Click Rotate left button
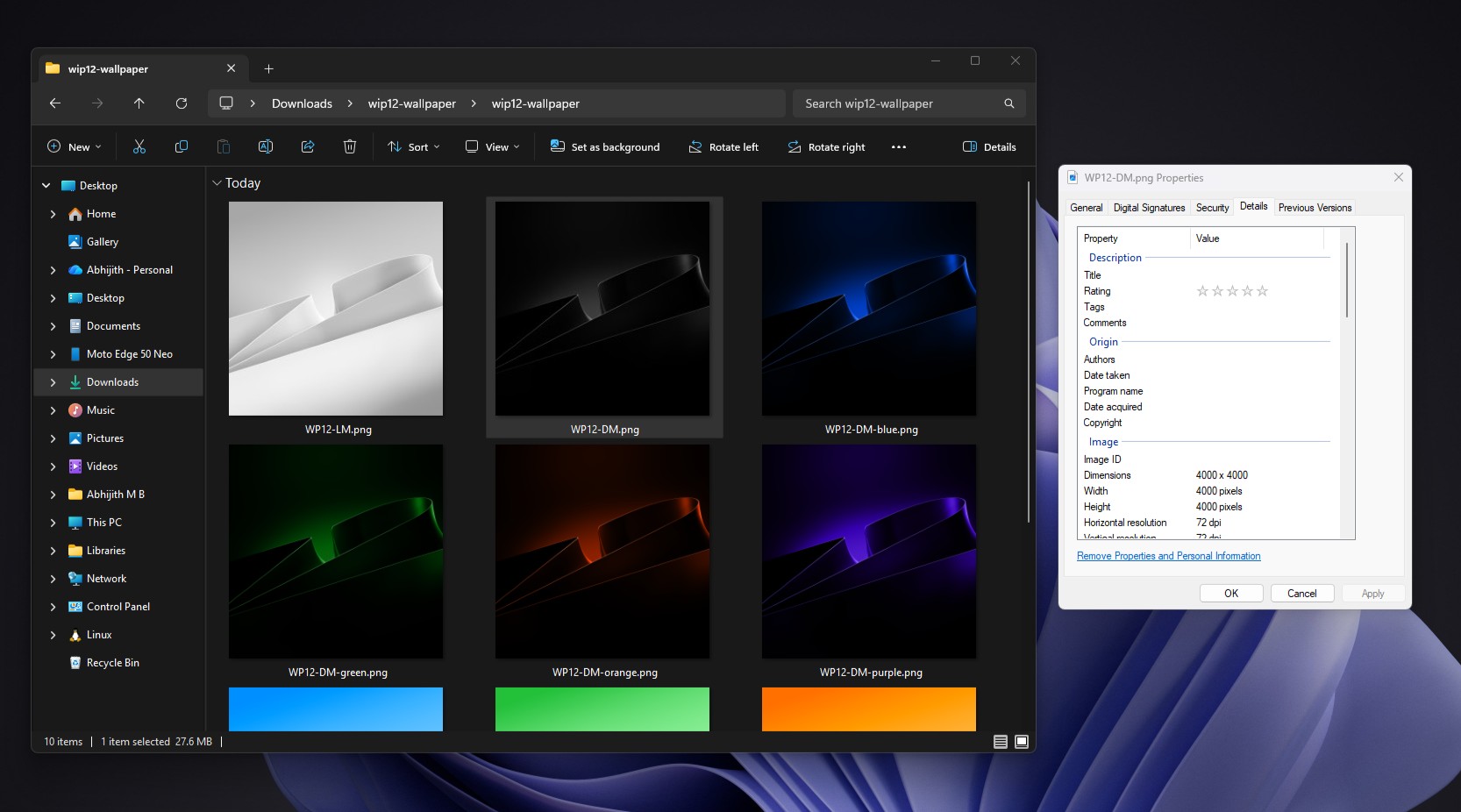This screenshot has height=812, width=1461. click(723, 146)
